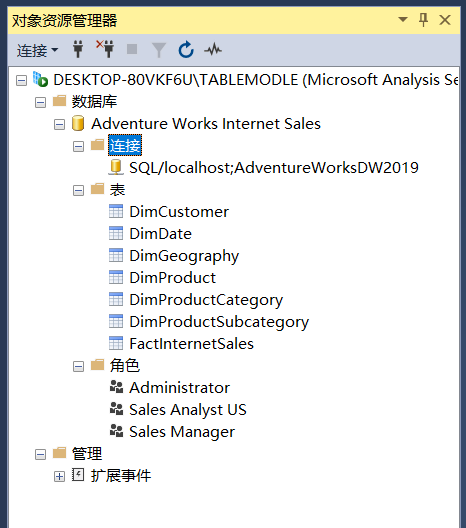
Task: Click the DimDate table icon
Action: 116,233
